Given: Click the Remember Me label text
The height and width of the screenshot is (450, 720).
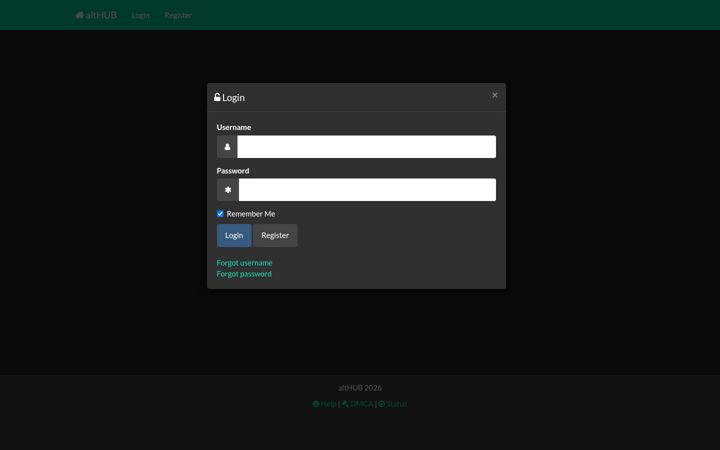Looking at the screenshot, I should [251, 214].
